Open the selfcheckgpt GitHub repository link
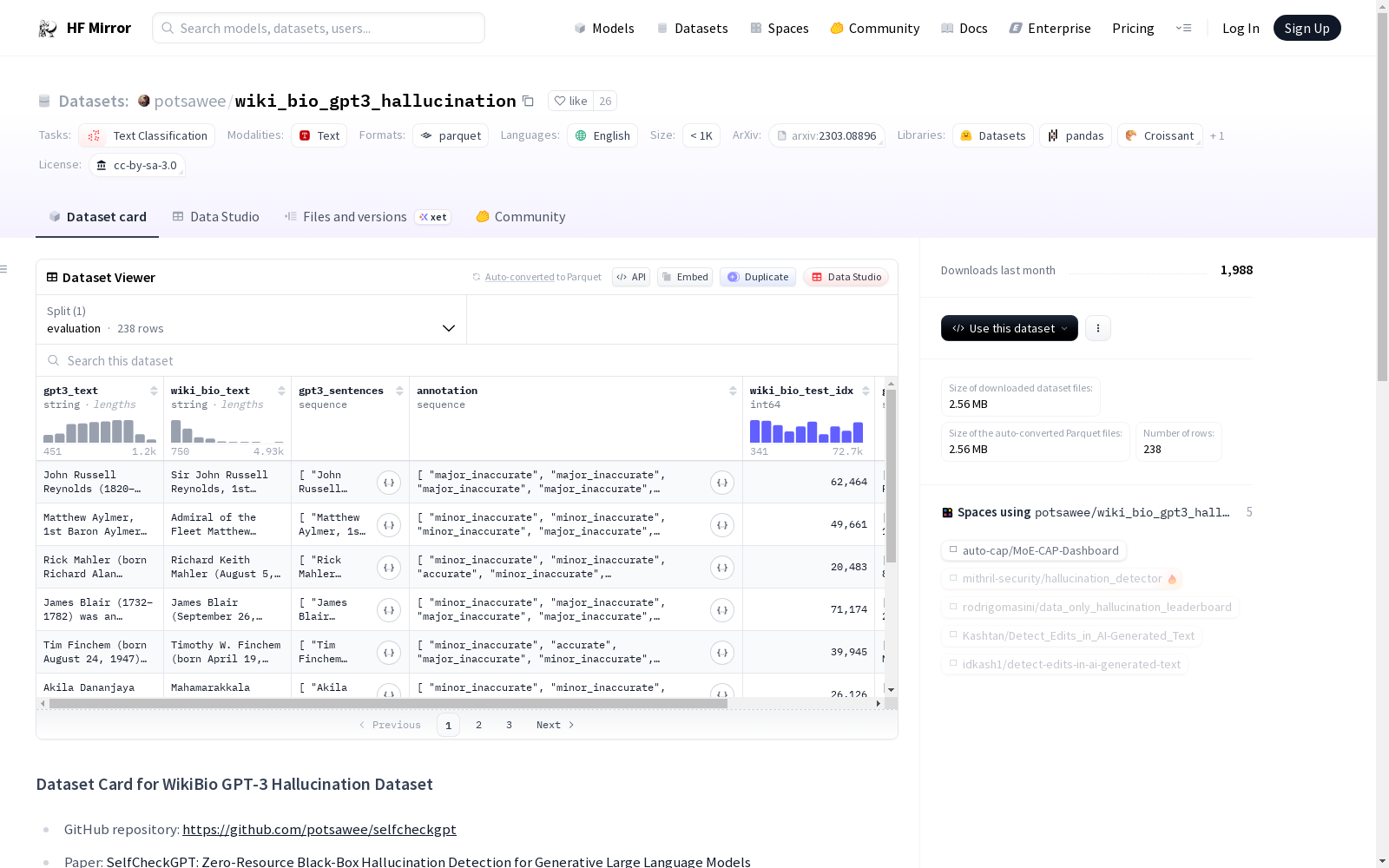The height and width of the screenshot is (868, 1389). tap(319, 830)
